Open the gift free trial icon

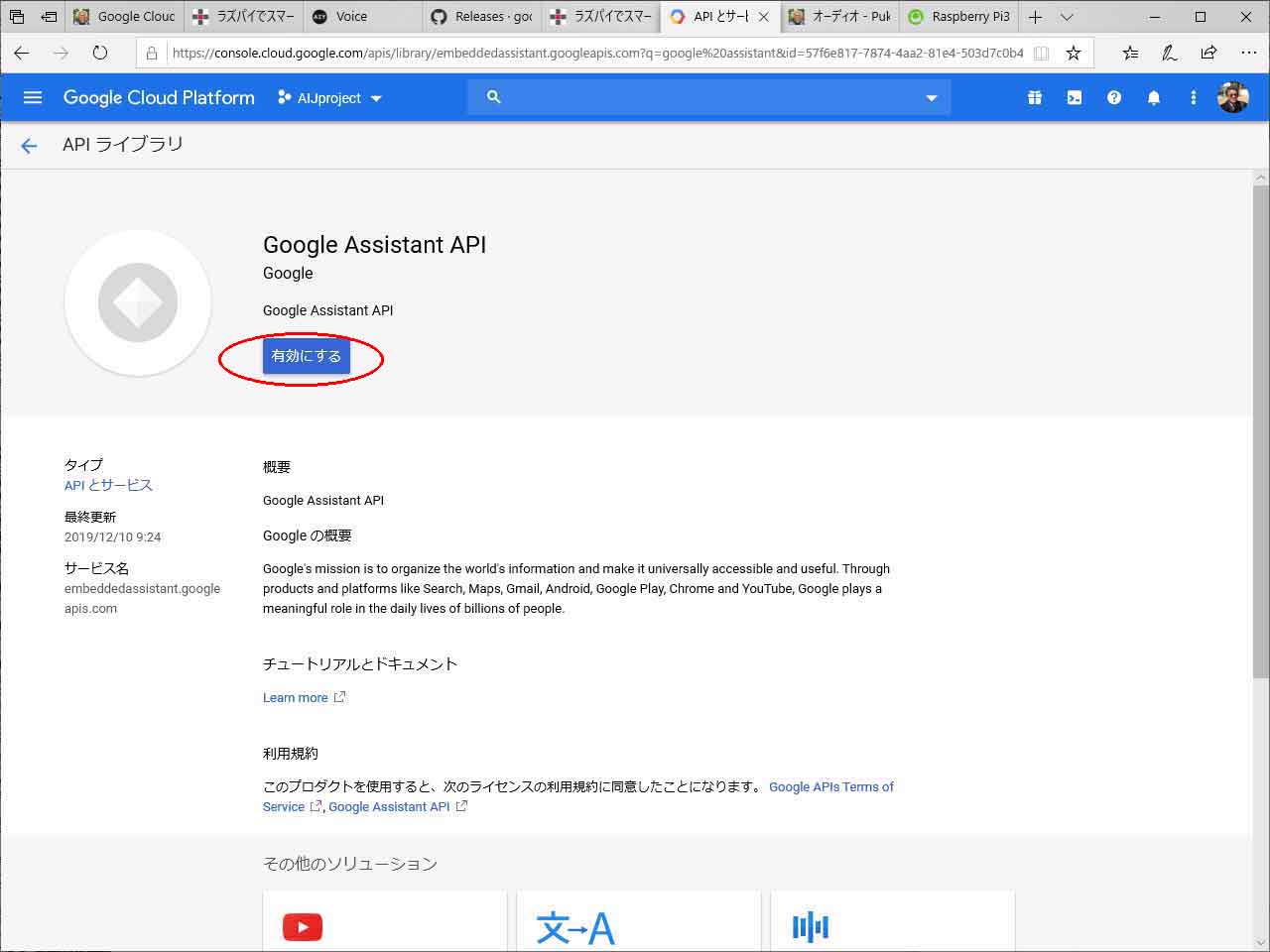(x=1035, y=97)
